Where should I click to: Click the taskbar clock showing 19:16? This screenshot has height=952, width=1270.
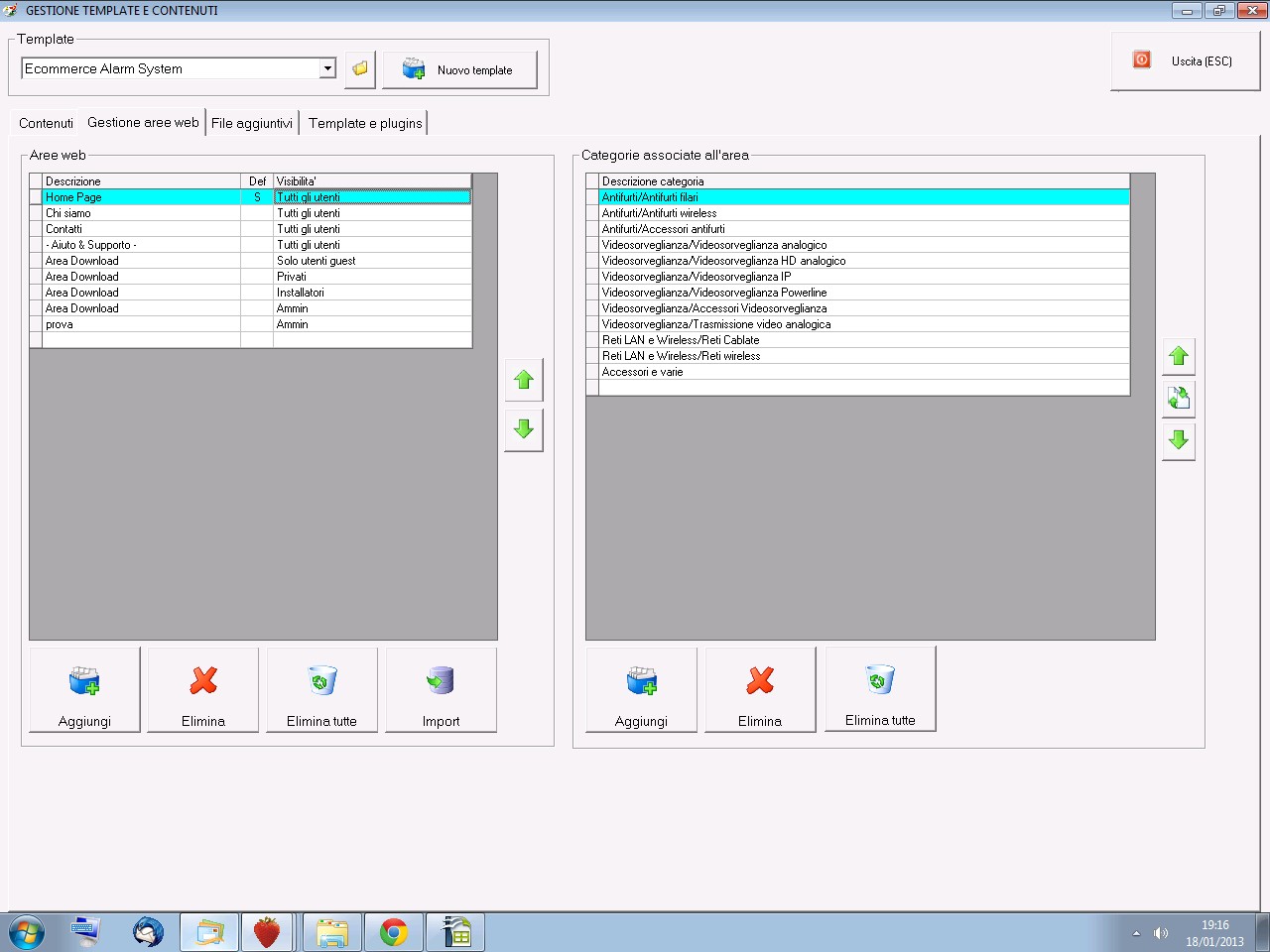(x=1214, y=933)
